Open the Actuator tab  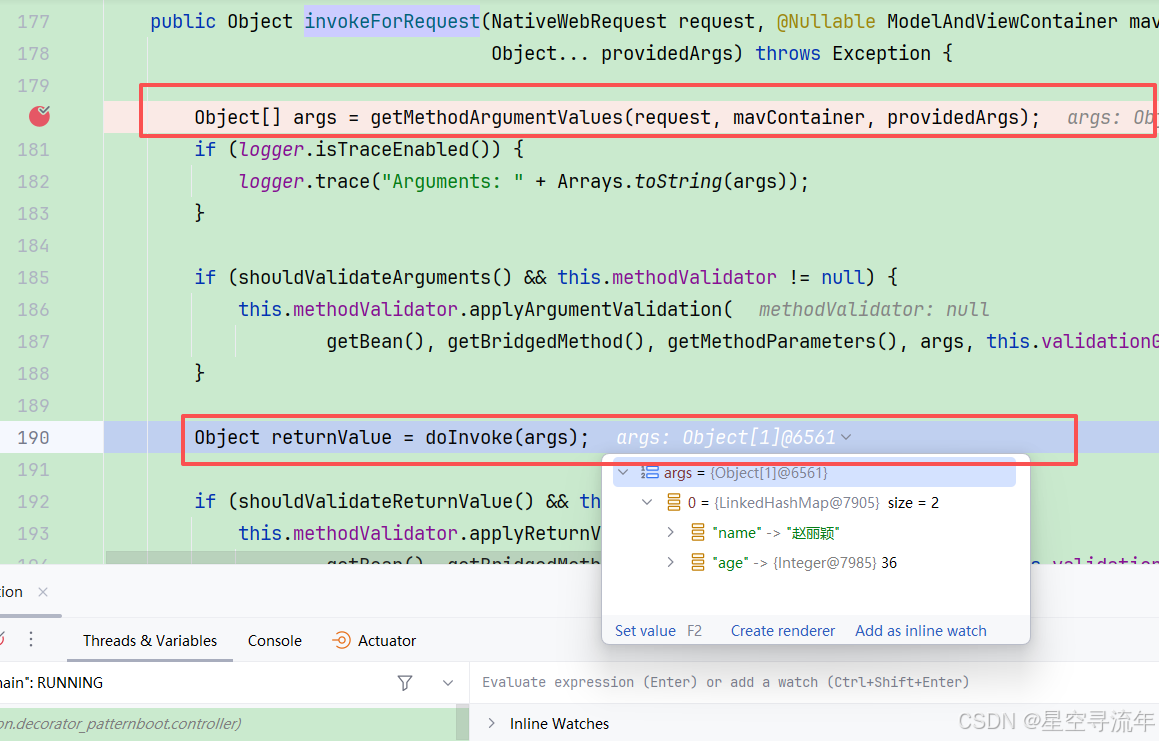point(374,640)
